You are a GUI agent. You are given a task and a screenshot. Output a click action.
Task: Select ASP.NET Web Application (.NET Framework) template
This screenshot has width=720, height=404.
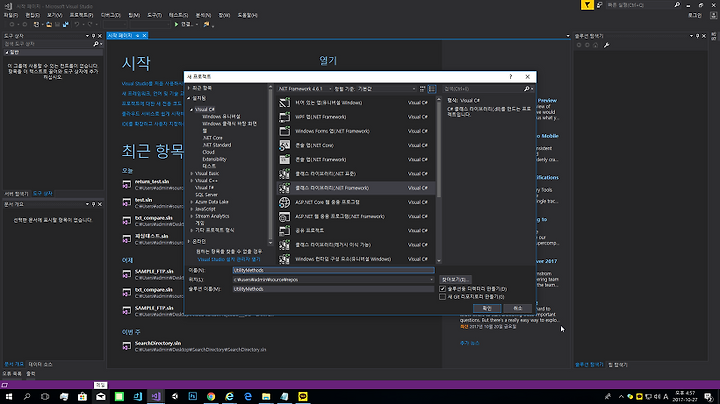pos(356,217)
